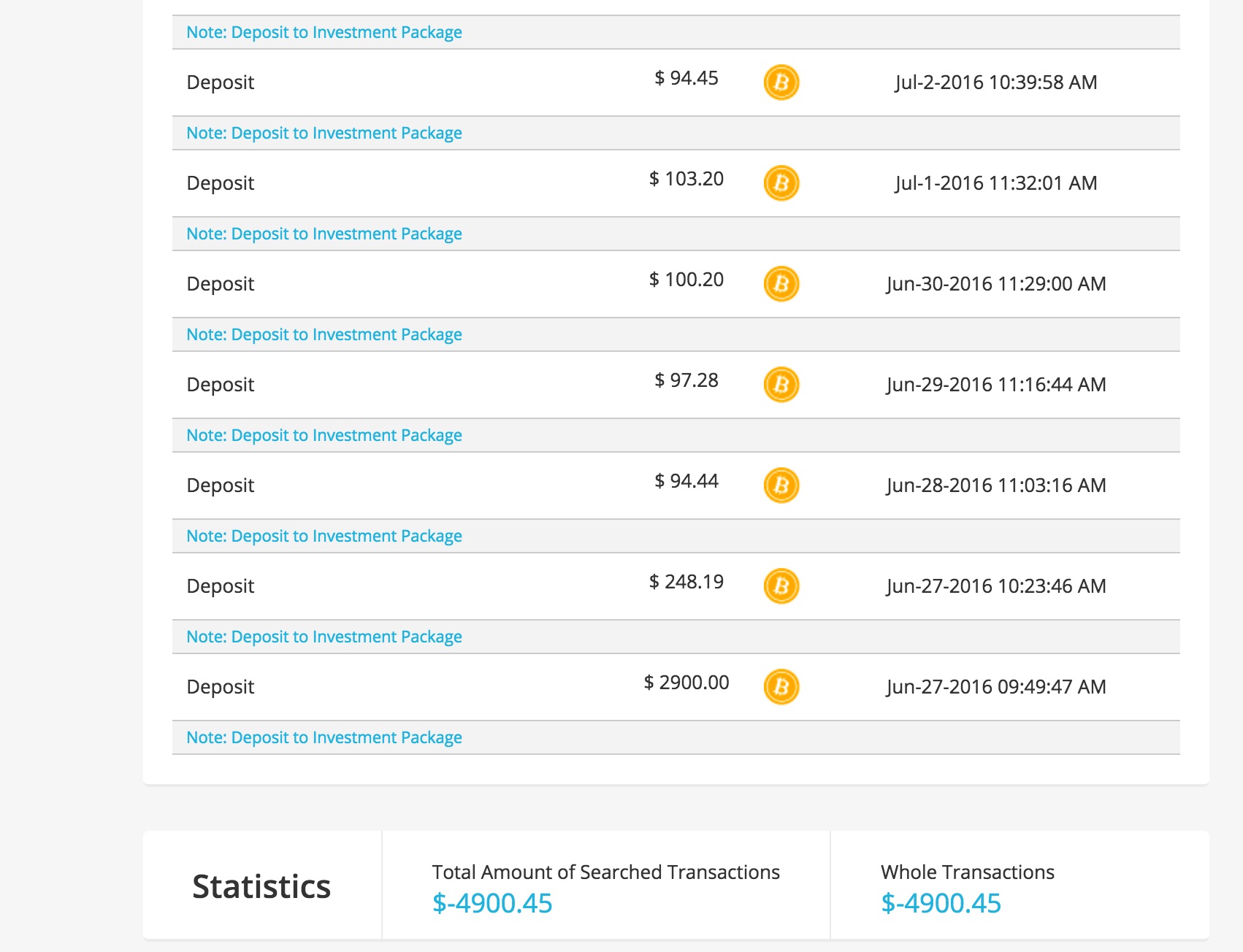The width and height of the screenshot is (1243, 952).
Task: Click the Bitcoin icon beside $2900.00
Action: click(x=781, y=686)
